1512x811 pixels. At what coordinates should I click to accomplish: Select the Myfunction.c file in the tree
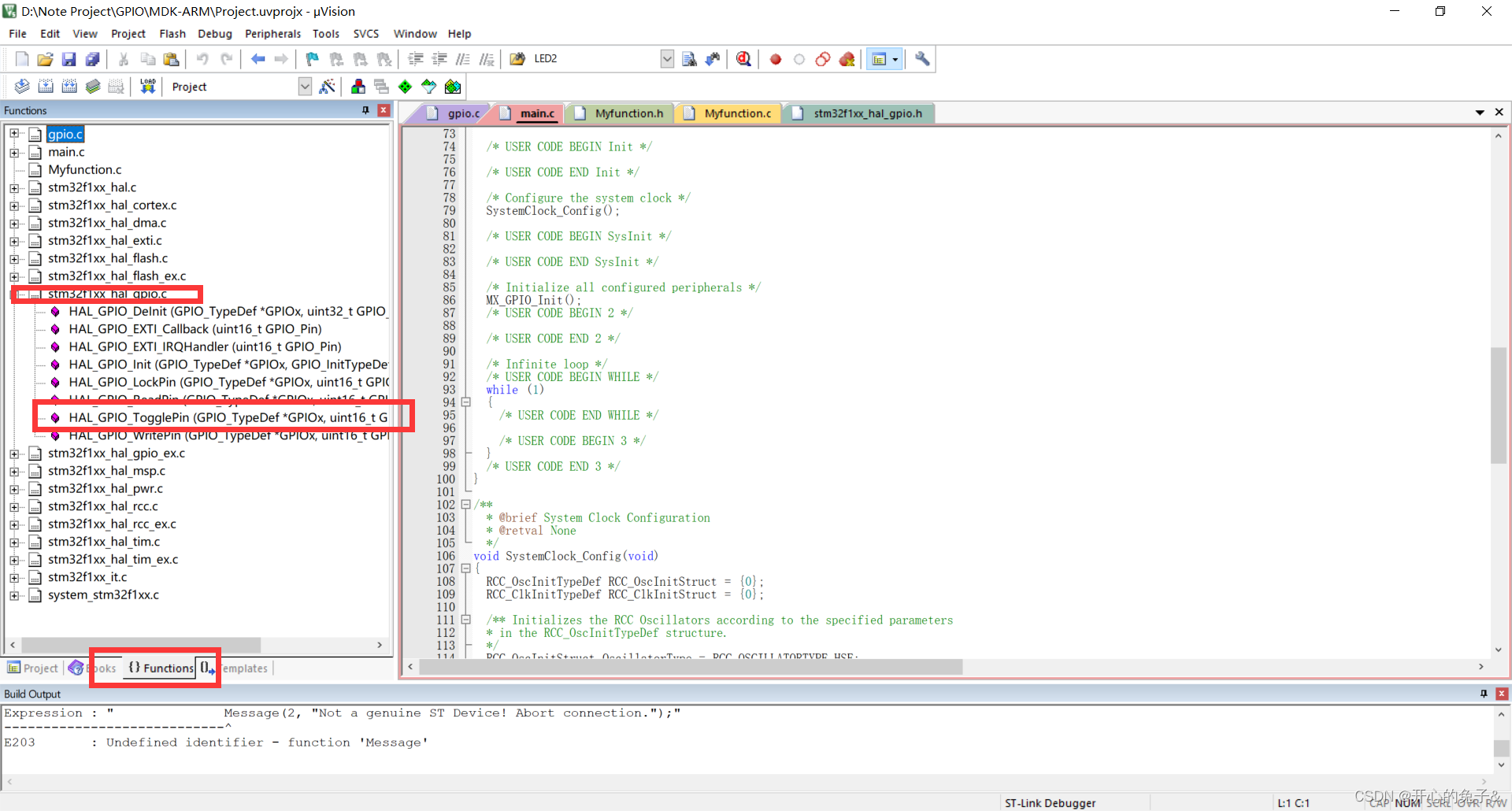tap(84, 169)
